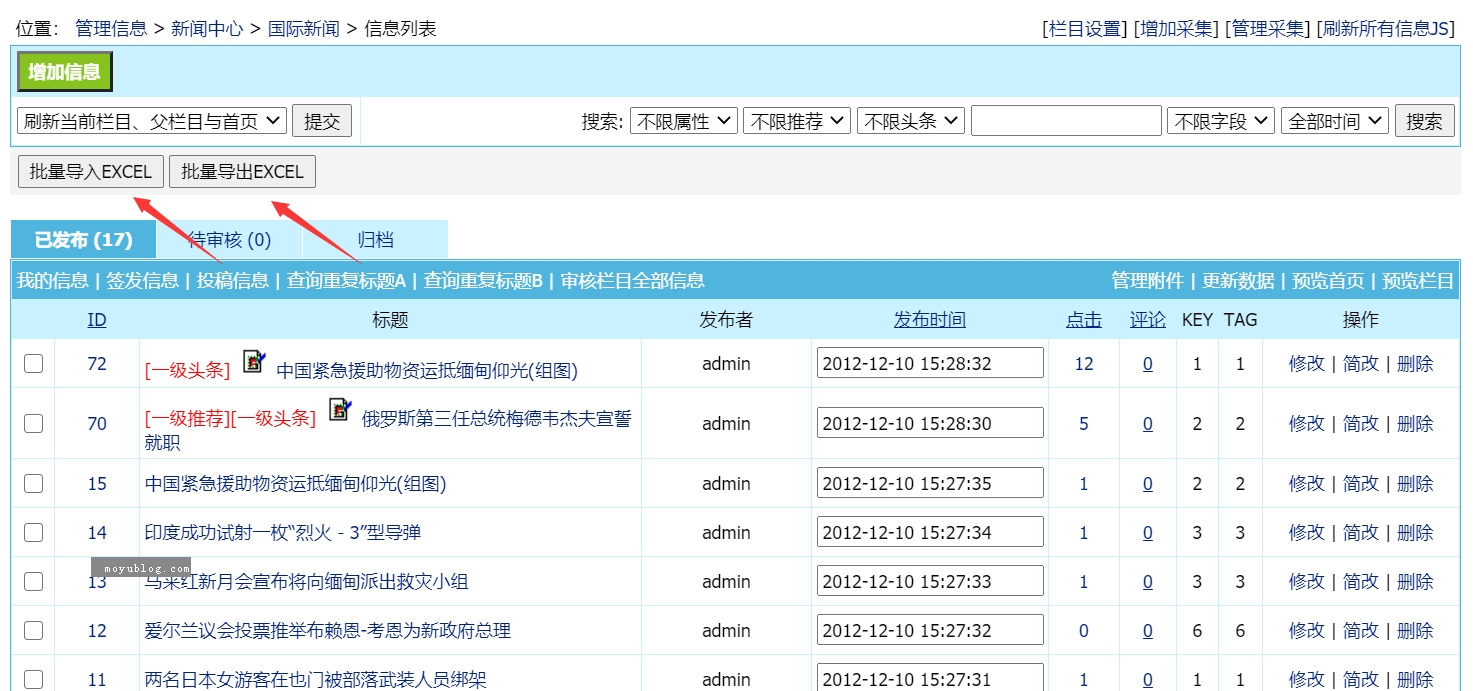Open the 不限推荐 dropdown
This screenshot has width=1473, height=691.
tap(797, 121)
